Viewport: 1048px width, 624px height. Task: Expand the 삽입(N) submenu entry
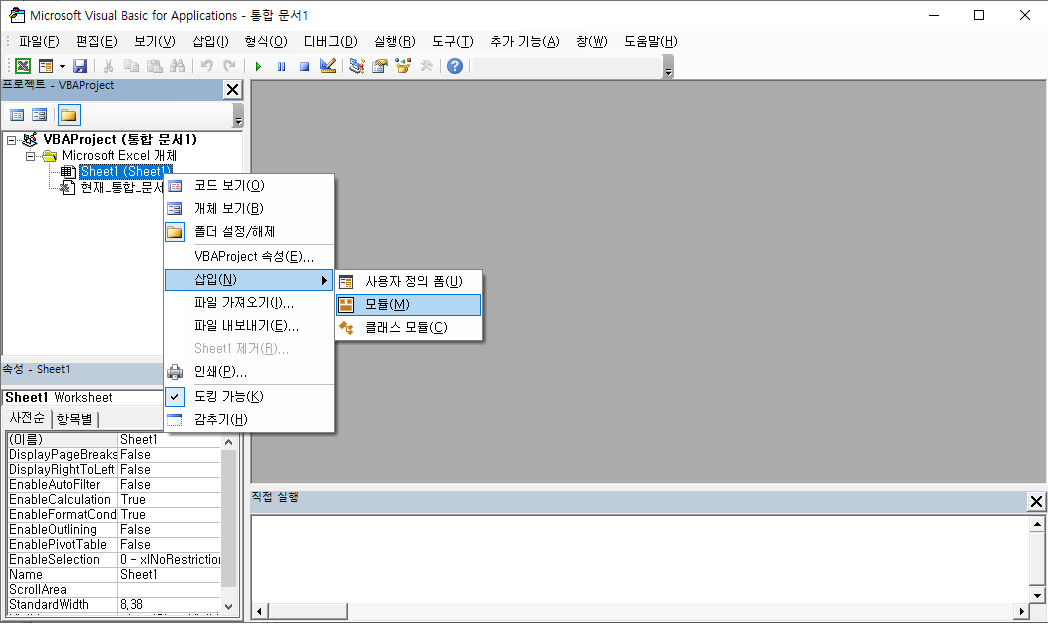tap(249, 279)
